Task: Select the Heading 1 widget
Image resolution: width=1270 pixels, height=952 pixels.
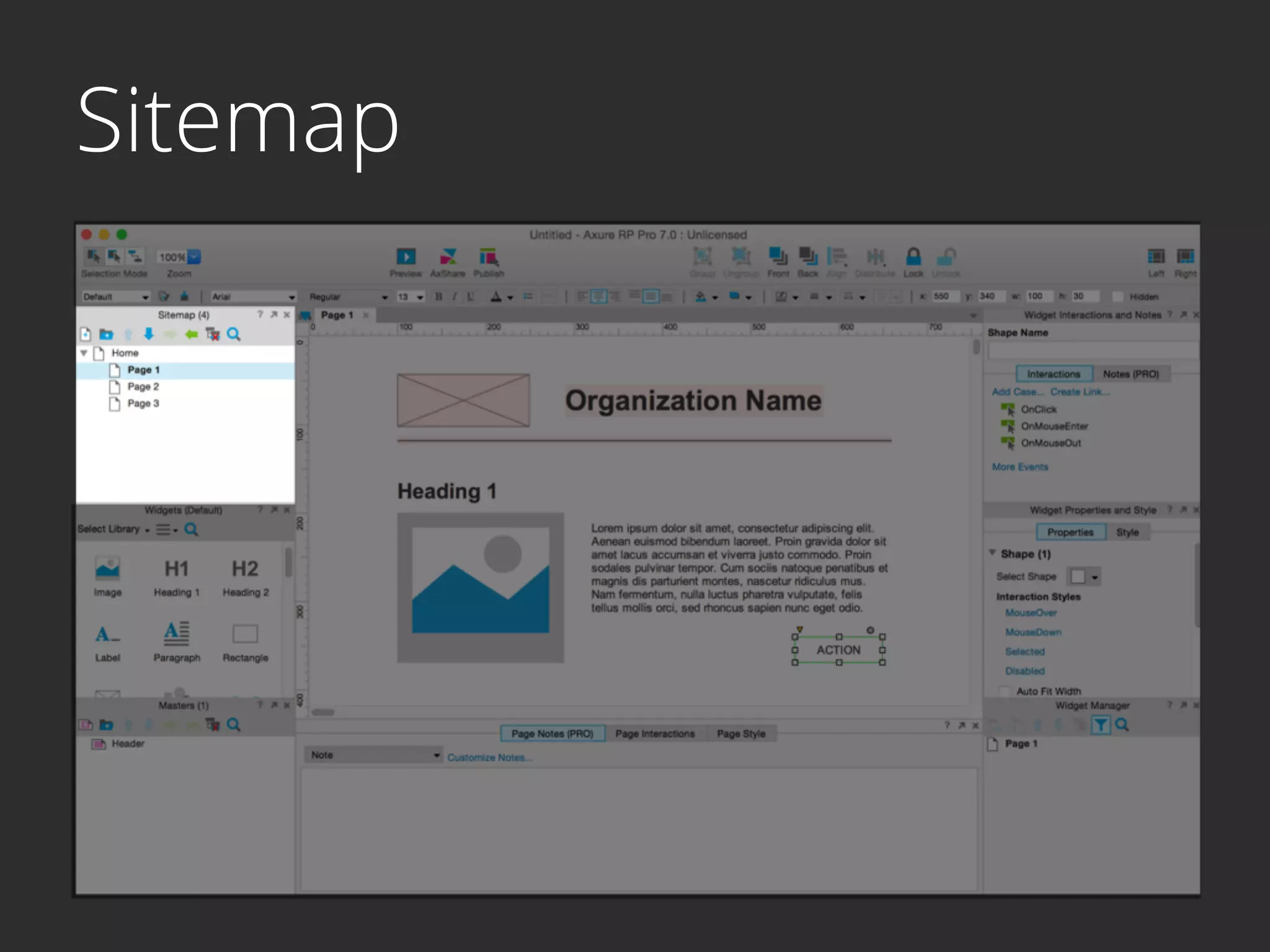Action: click(x=177, y=576)
